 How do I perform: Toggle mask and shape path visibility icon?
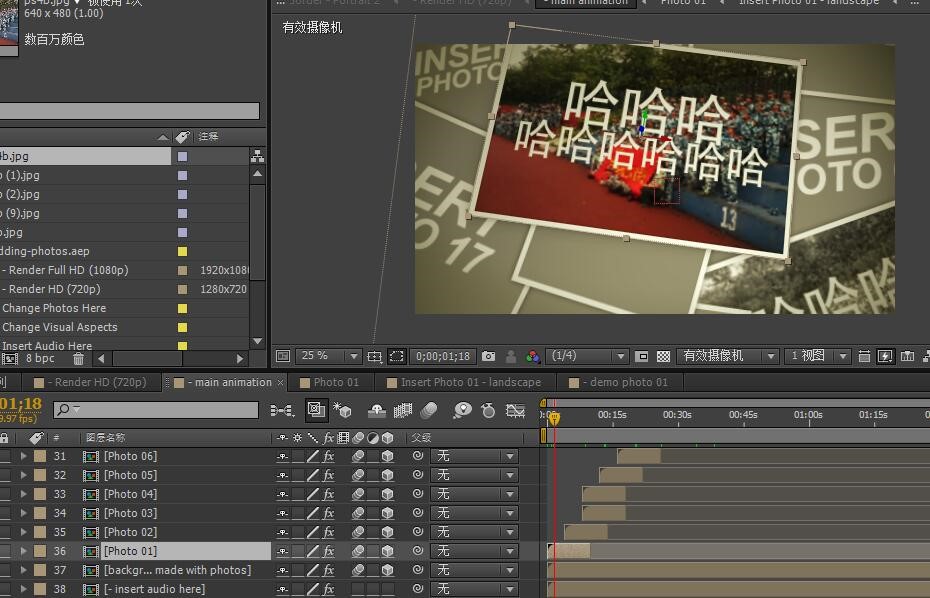(396, 356)
